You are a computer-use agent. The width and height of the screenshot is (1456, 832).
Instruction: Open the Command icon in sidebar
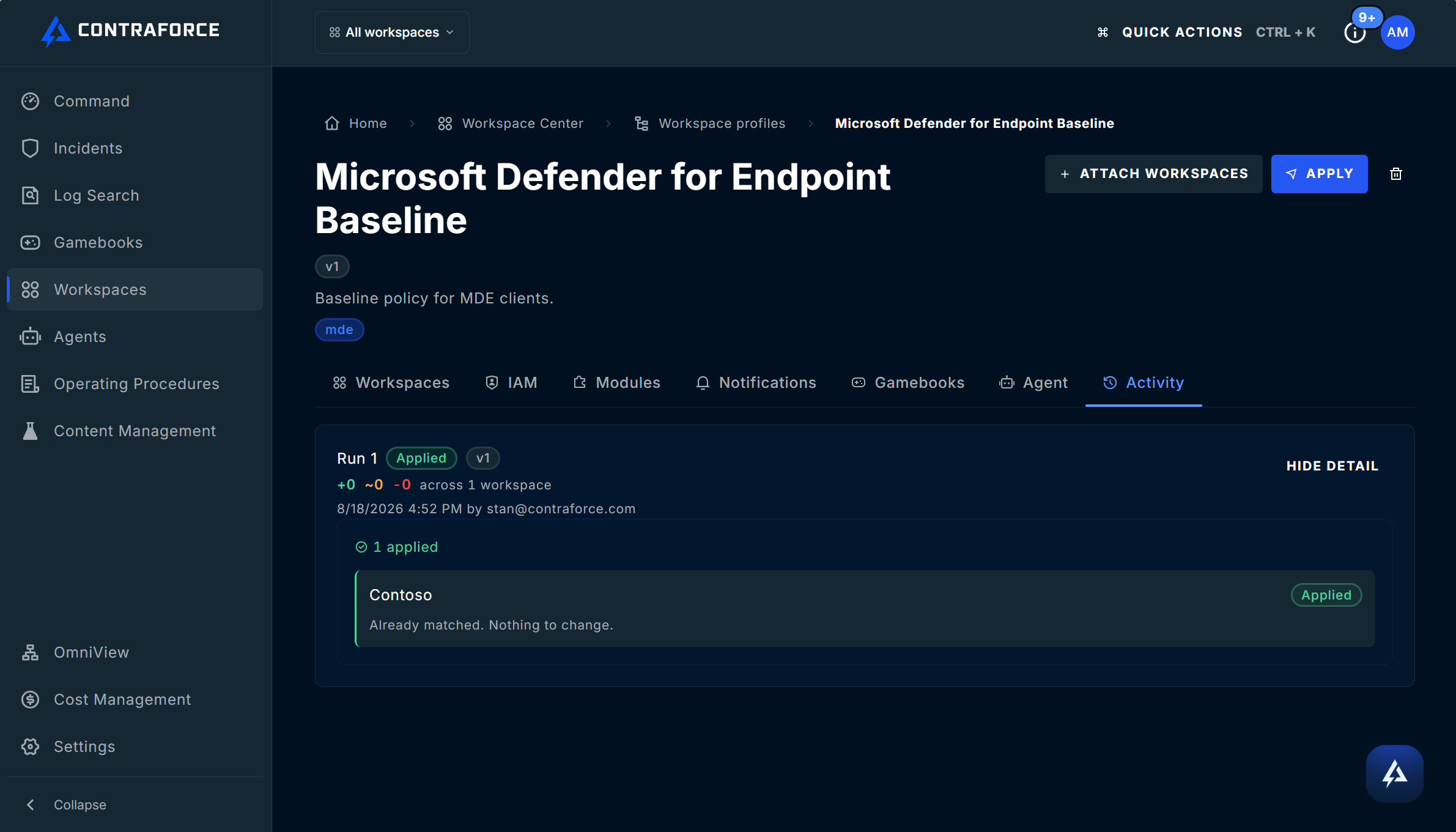tap(30, 101)
